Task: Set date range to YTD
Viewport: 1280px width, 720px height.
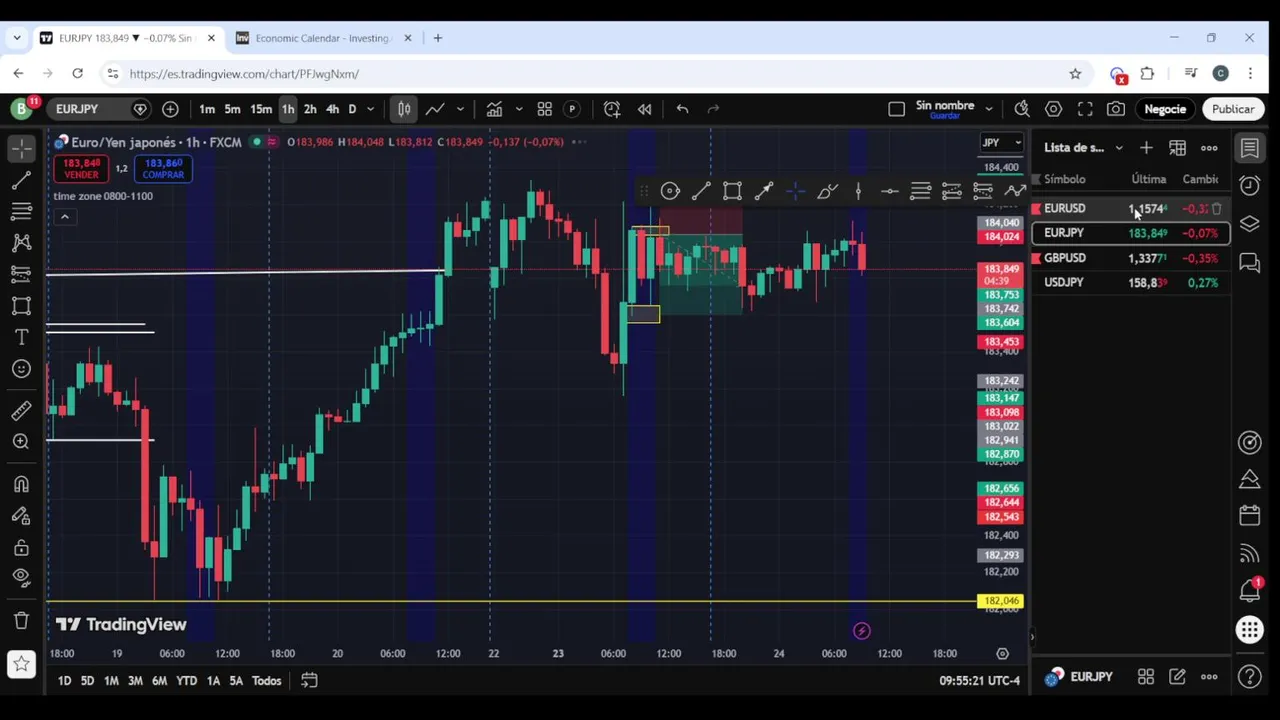Action: coord(186,681)
